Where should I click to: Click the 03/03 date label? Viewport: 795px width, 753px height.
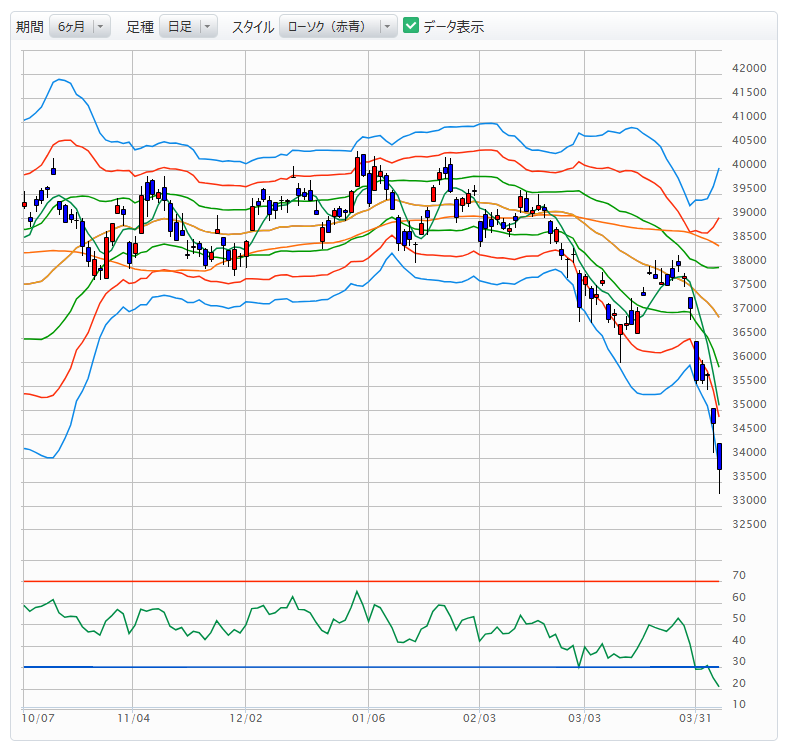click(x=584, y=718)
